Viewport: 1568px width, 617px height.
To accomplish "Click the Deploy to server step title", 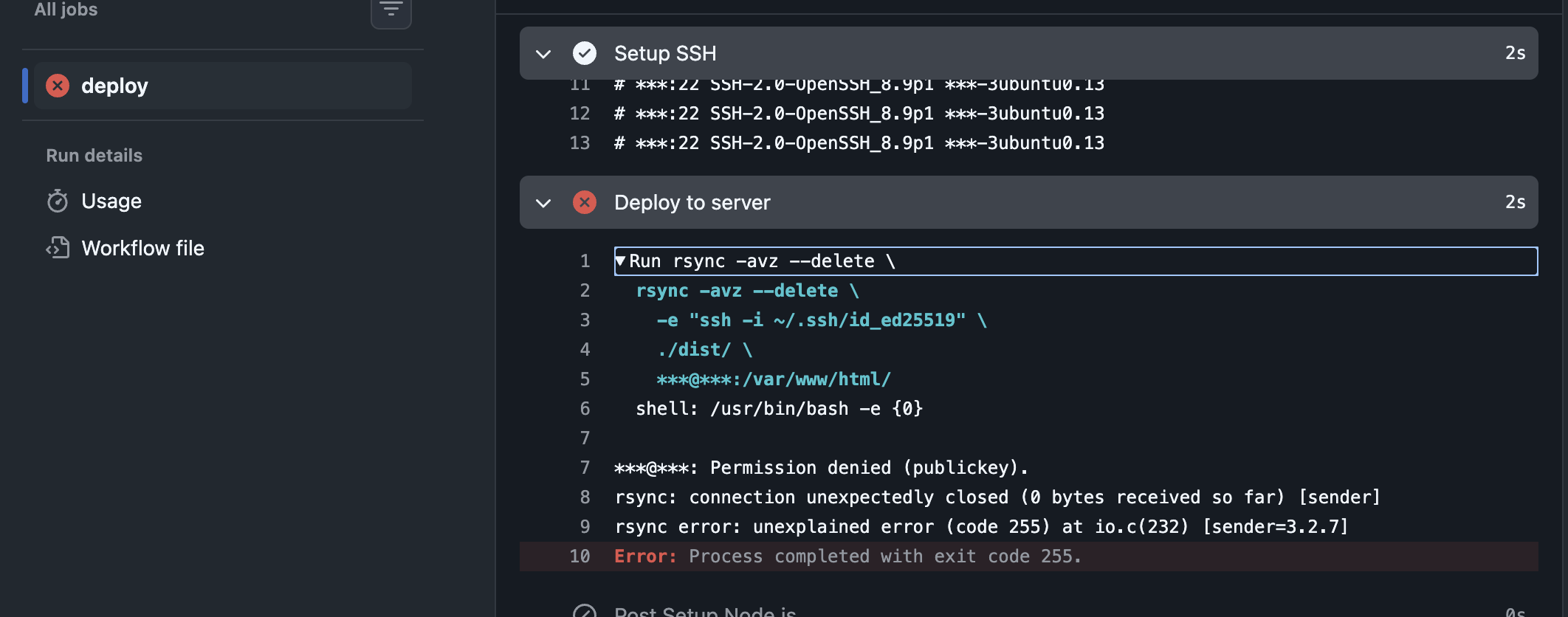I will click(x=692, y=202).
